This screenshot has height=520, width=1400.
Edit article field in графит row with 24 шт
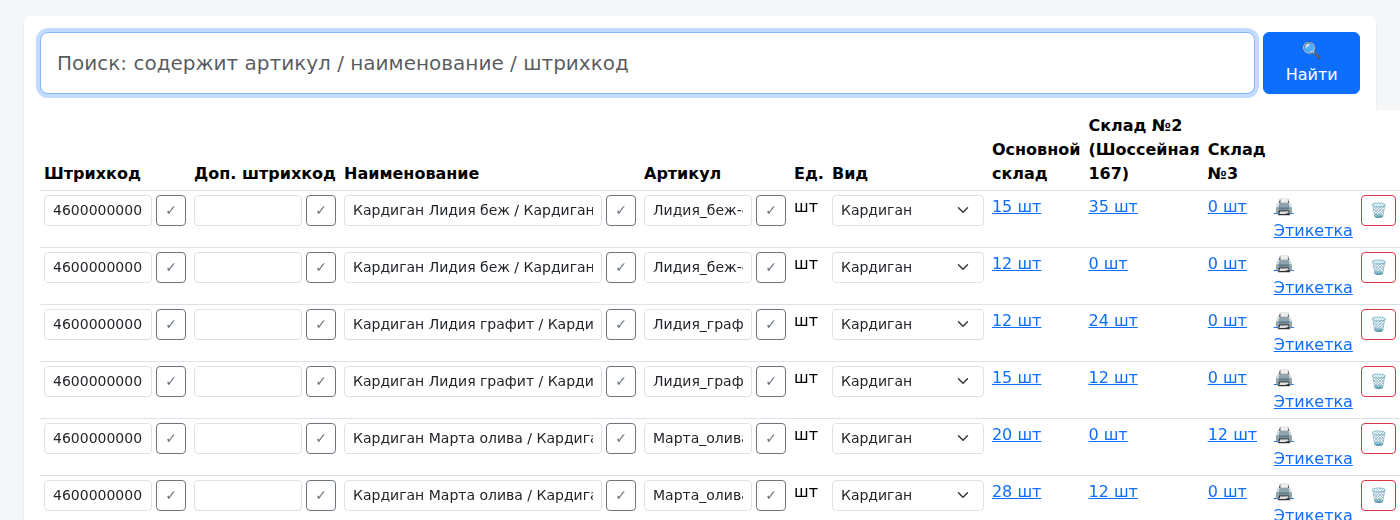tap(698, 325)
